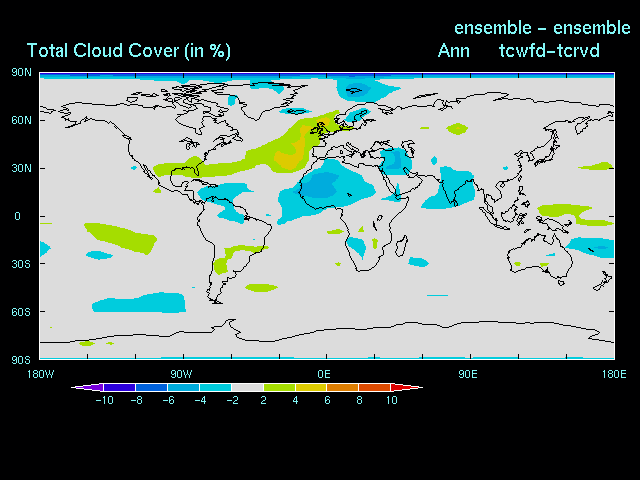Viewport: 640px width, 480px height.
Task: Click the -8 colorbar value label
Action: click(137, 400)
